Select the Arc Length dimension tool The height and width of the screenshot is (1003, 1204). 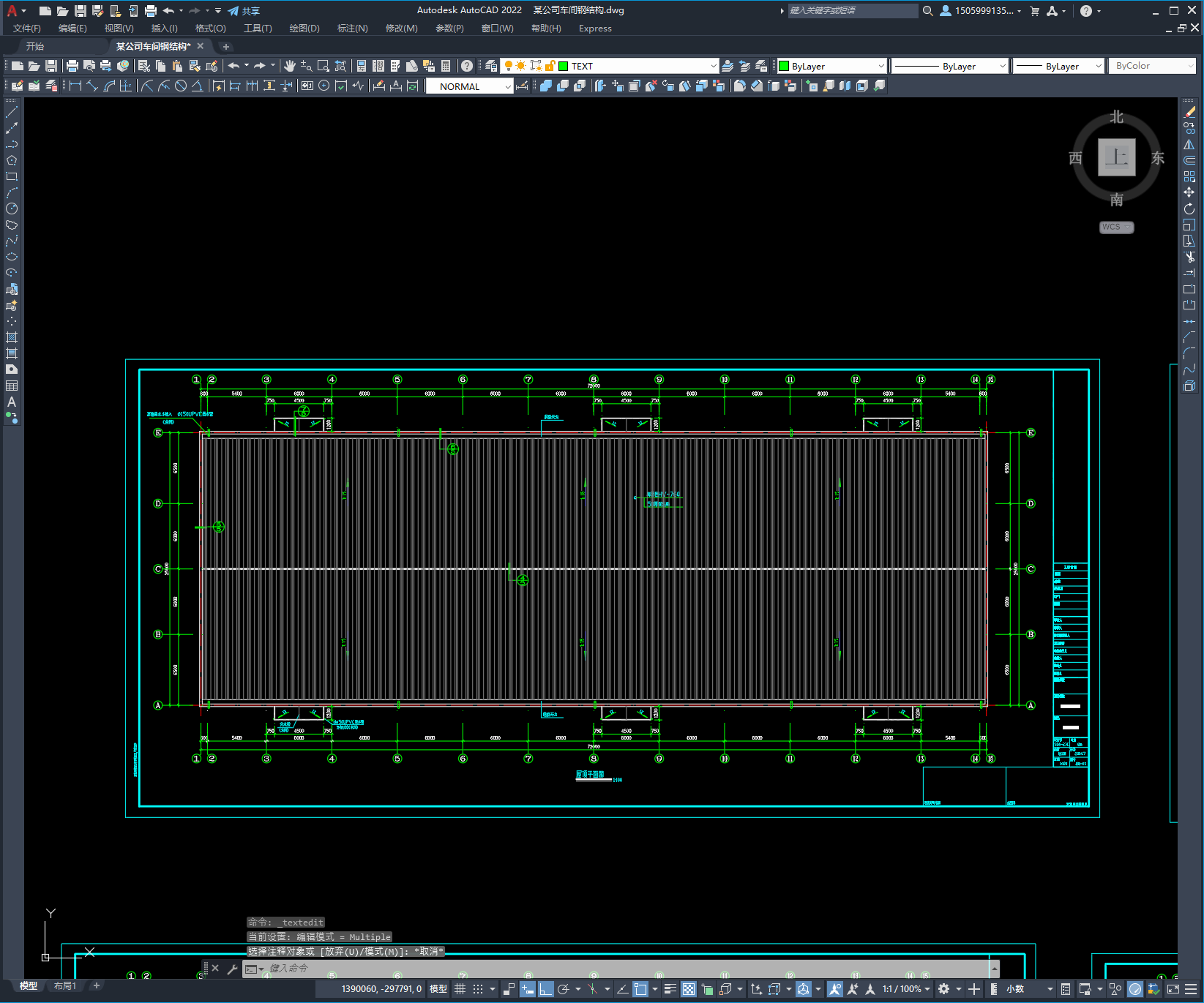coord(109,86)
